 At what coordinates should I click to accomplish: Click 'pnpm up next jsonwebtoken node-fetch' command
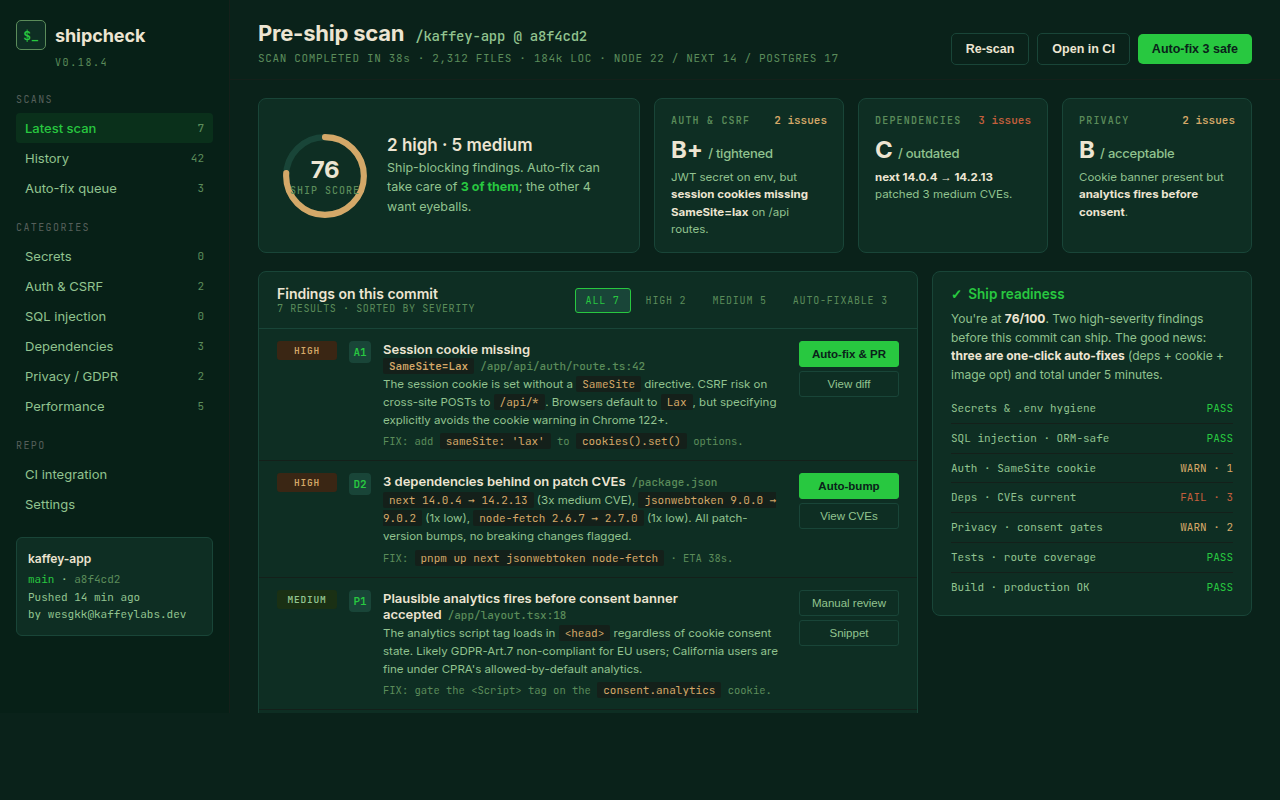click(538, 558)
